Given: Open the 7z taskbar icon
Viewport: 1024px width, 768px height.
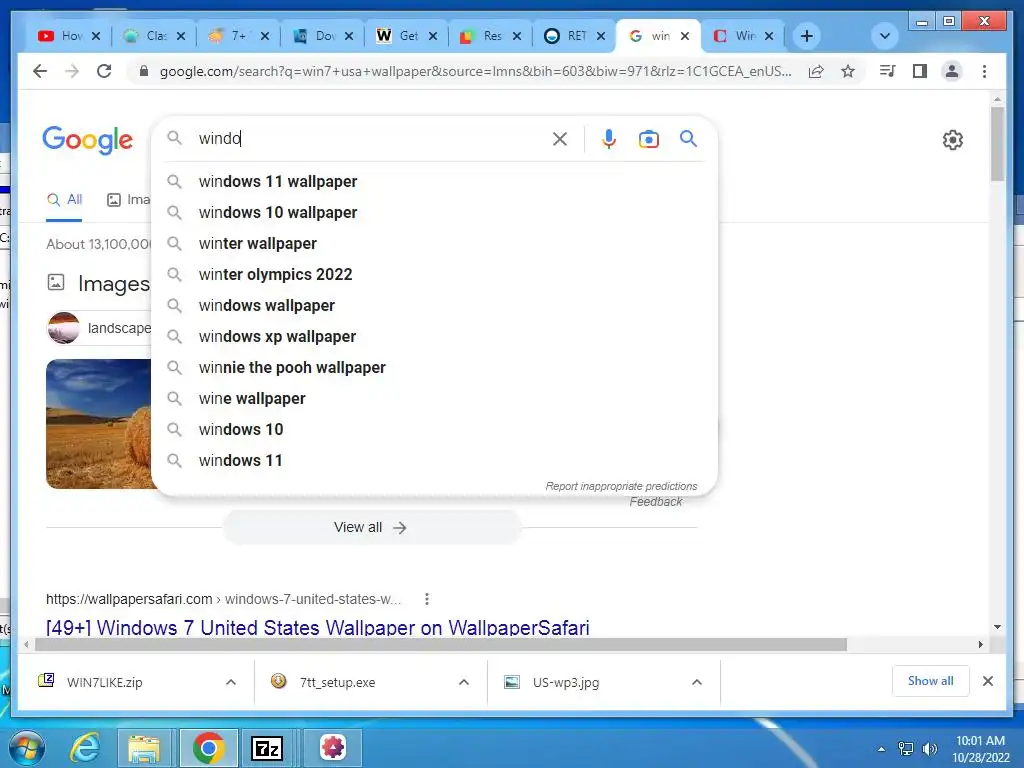Looking at the screenshot, I should click(x=267, y=748).
